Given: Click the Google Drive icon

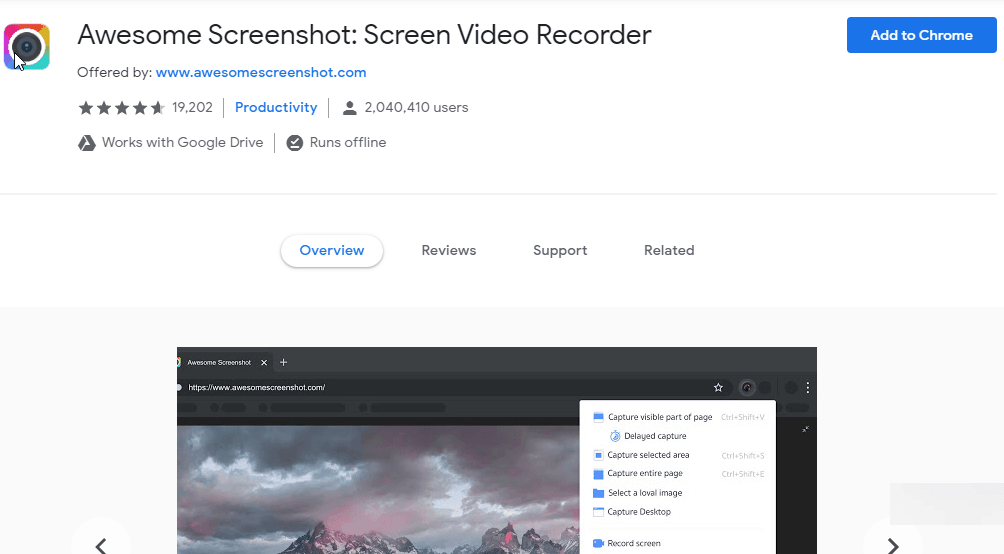Looking at the screenshot, I should [x=86, y=143].
